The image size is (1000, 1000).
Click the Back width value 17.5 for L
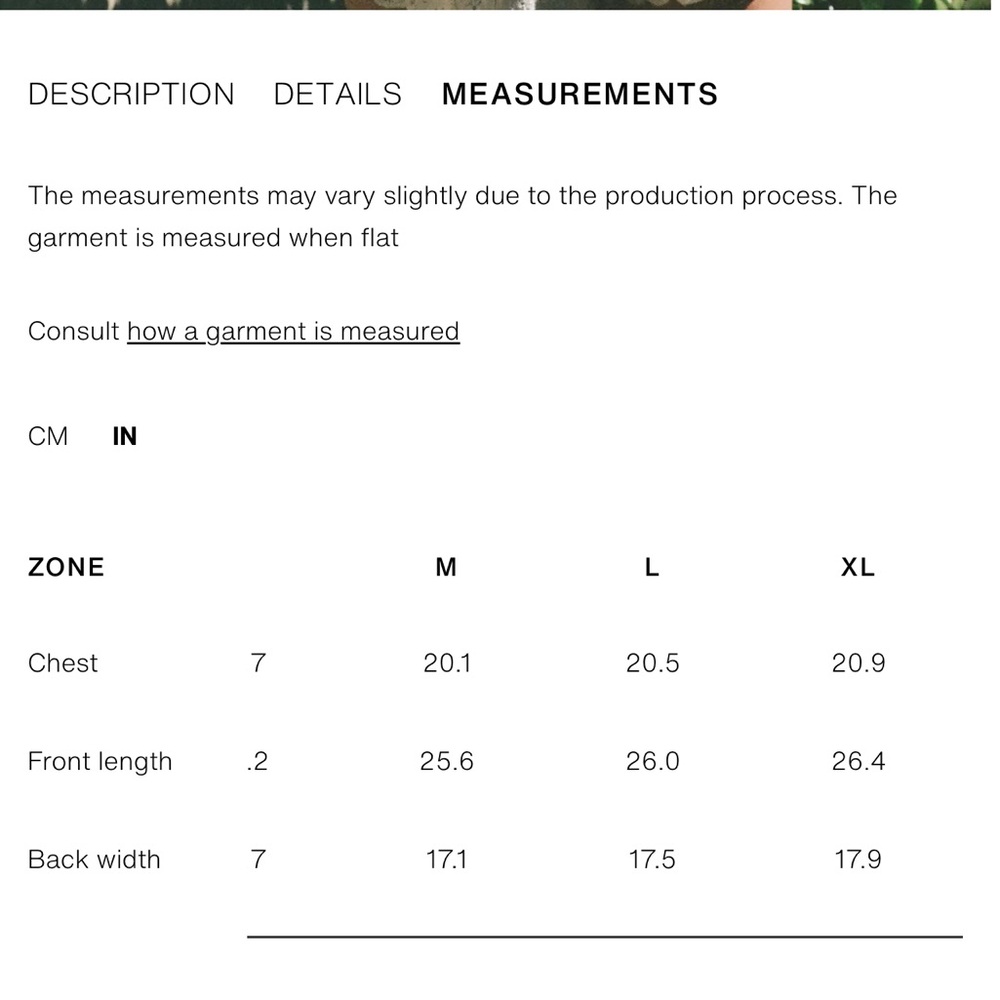(652, 860)
